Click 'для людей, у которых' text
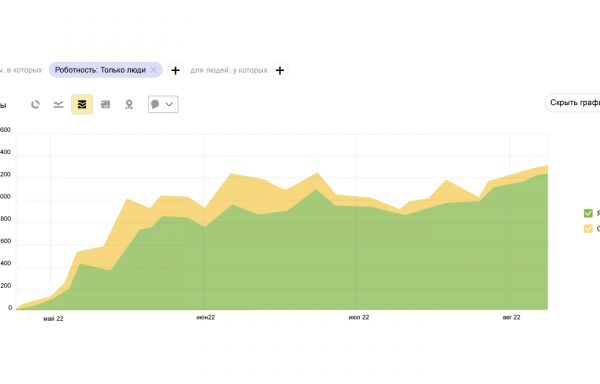 pos(229,70)
